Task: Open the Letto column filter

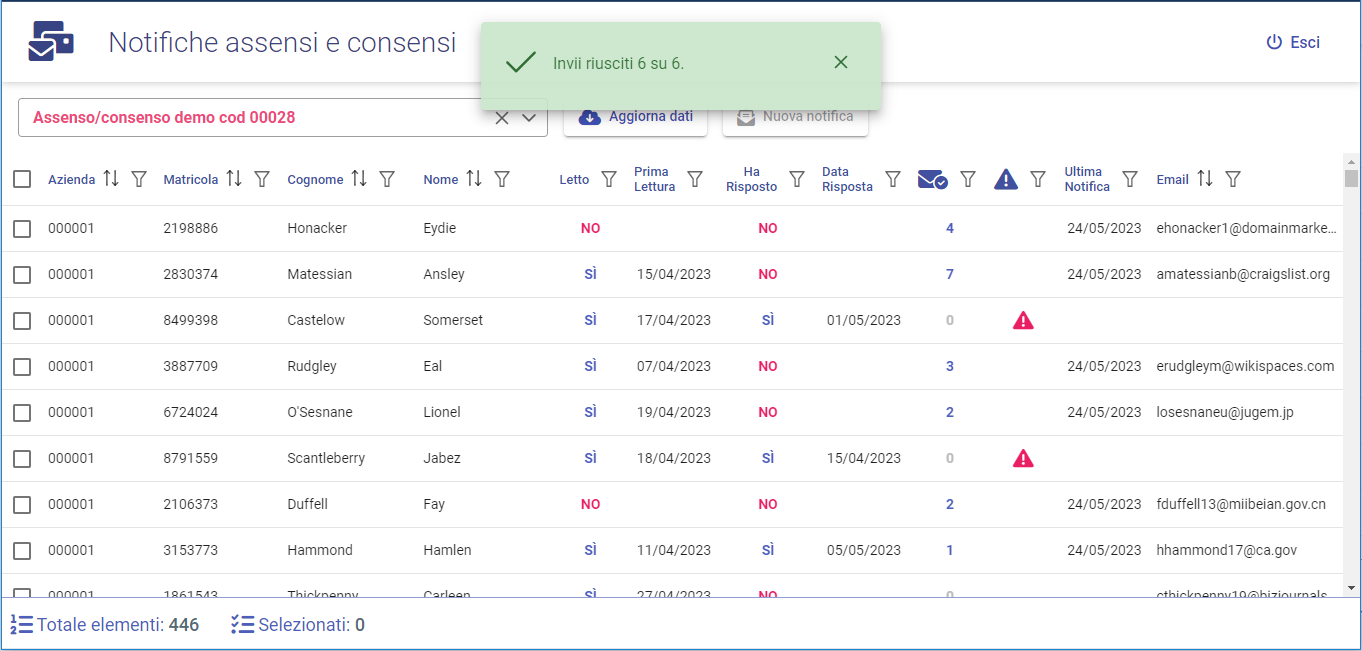Action: (608, 179)
